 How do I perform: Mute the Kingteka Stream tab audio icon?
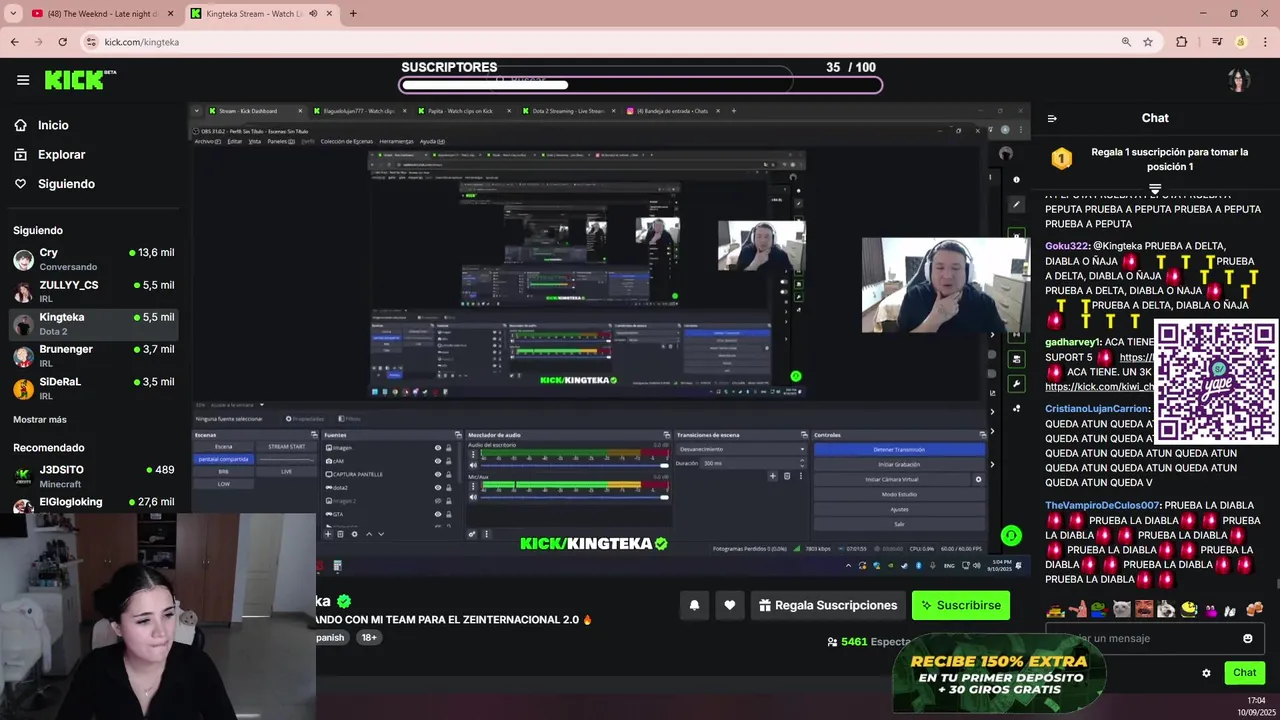tap(313, 14)
